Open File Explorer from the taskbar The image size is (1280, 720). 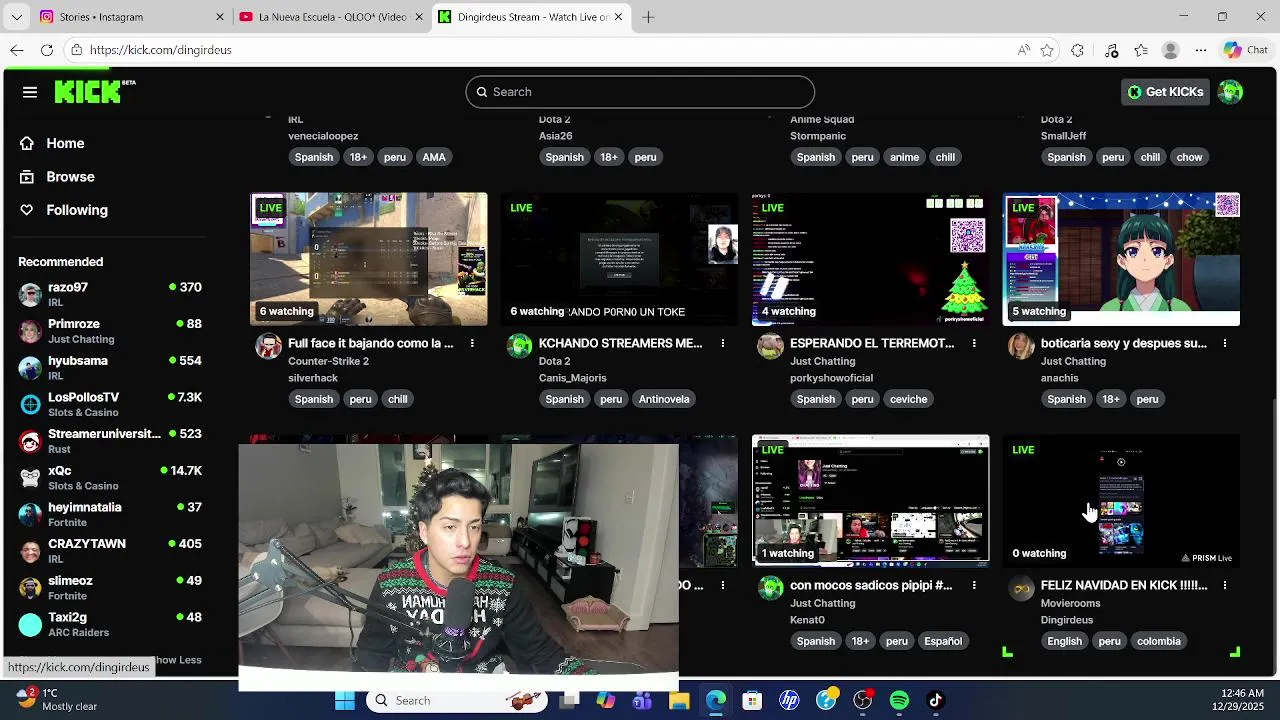click(679, 701)
